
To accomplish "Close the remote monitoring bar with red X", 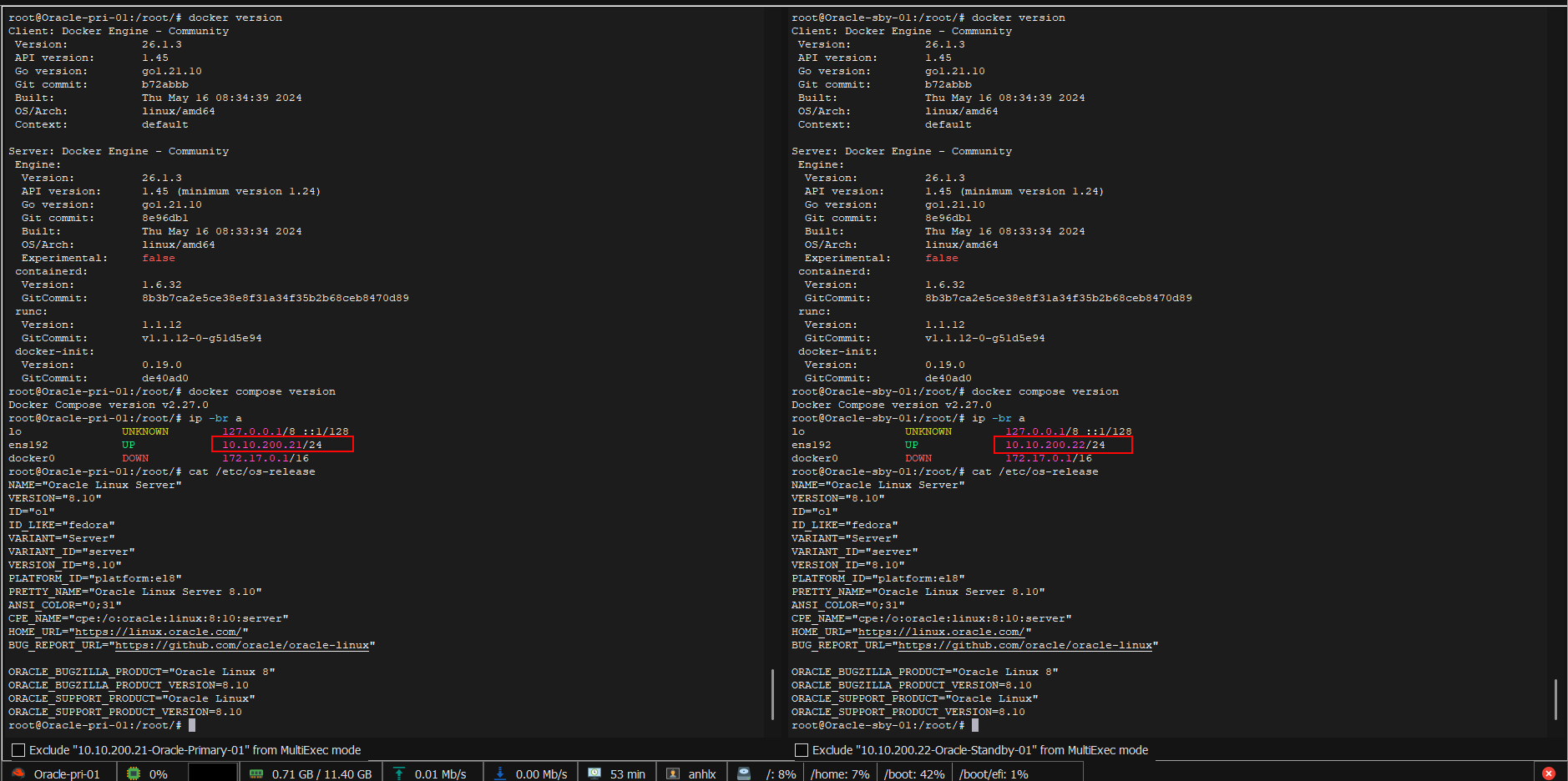I will (1549, 773).
